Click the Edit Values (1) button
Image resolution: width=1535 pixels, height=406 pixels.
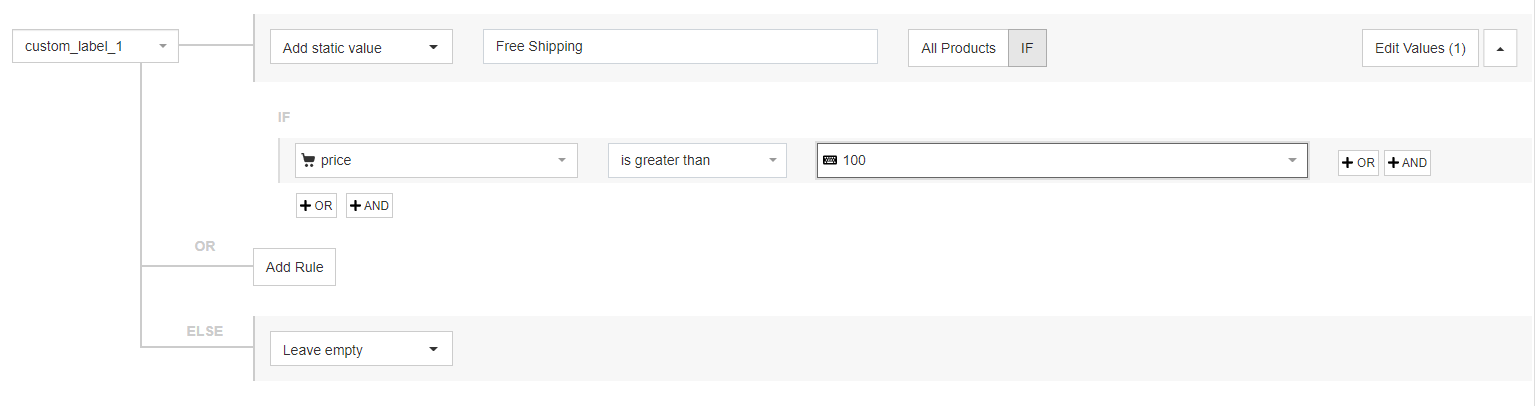(1420, 48)
